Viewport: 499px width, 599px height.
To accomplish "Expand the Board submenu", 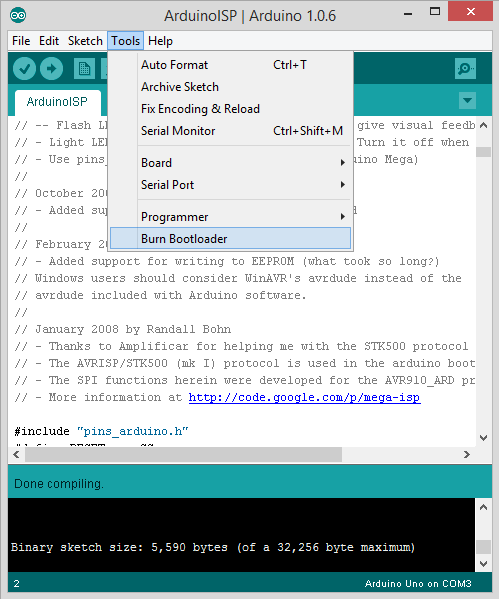I will pyautogui.click(x=230, y=163).
